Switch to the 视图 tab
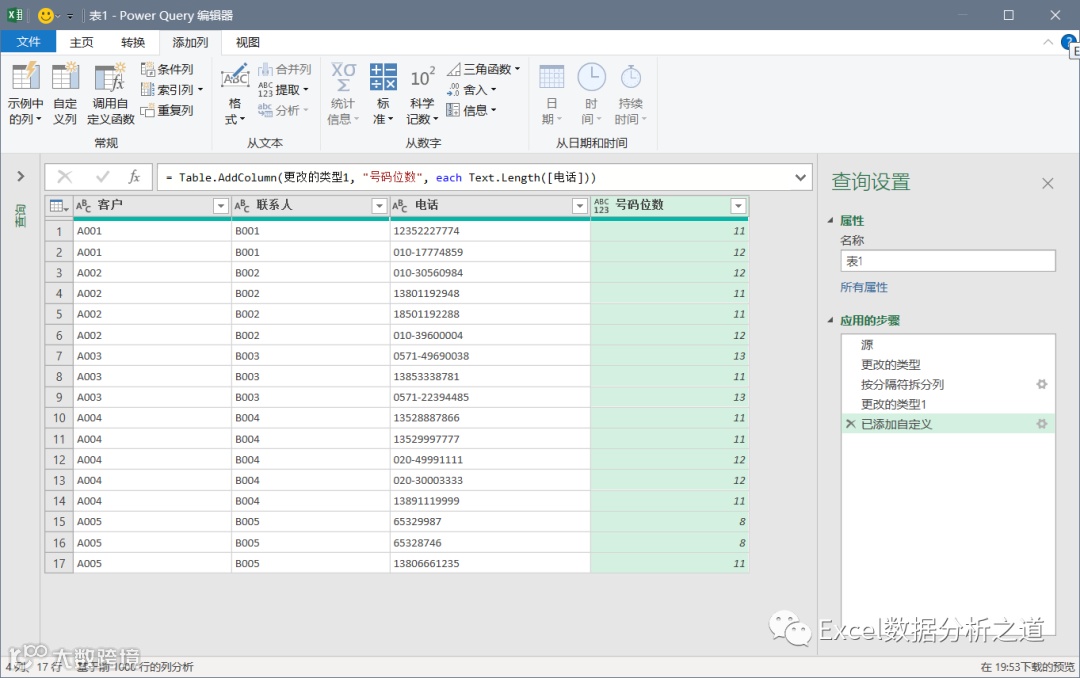This screenshot has height=678, width=1080. (x=248, y=42)
